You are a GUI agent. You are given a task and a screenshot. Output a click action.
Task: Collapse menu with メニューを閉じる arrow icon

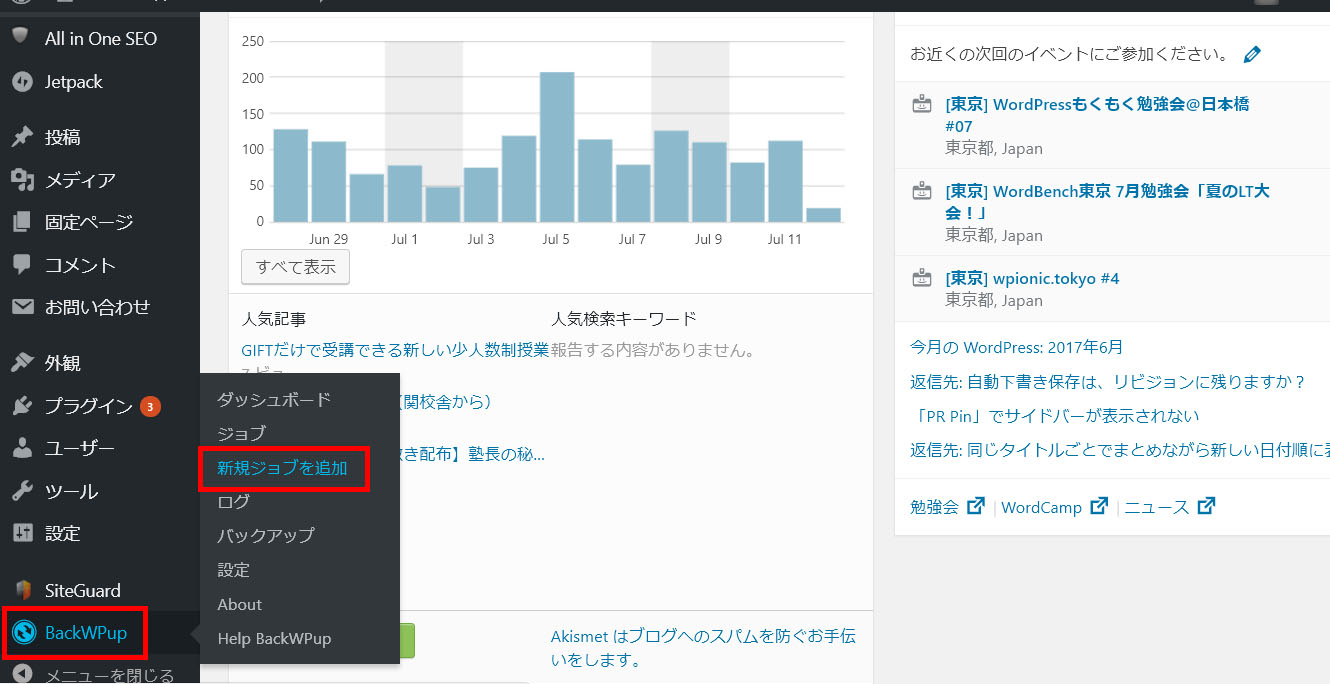click(x=21, y=674)
